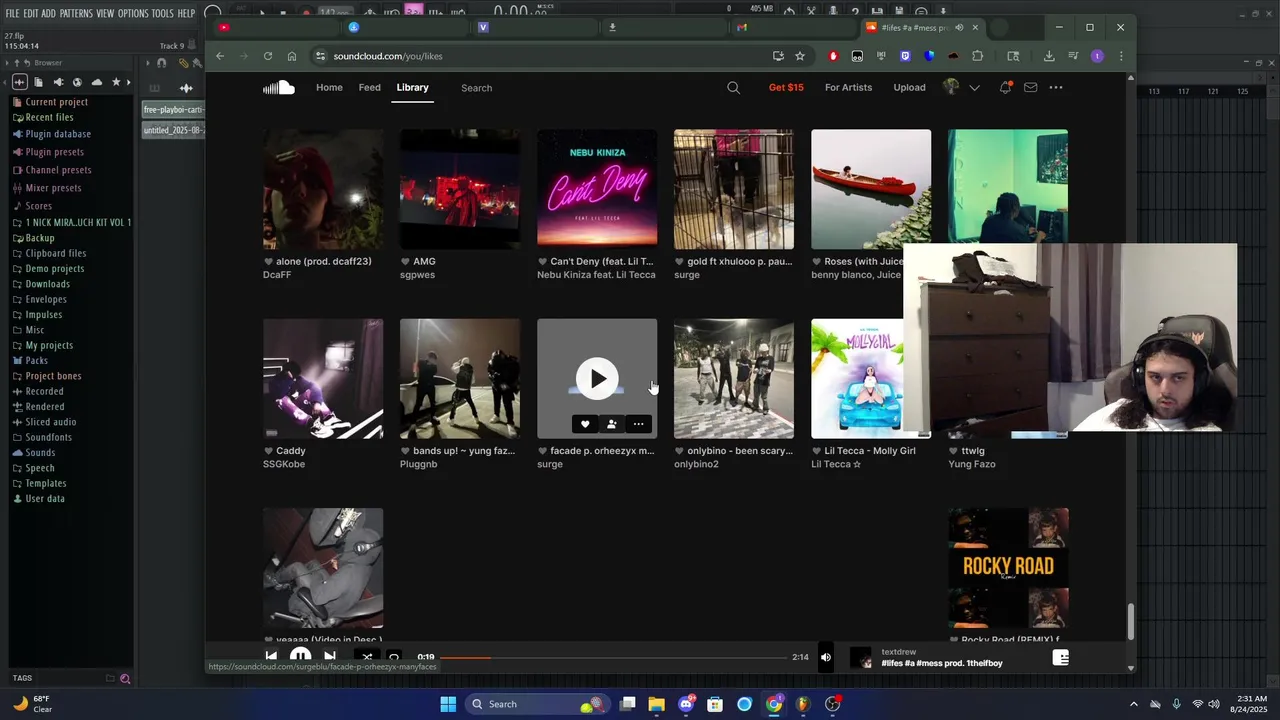Screen dimensions: 1280x720
Task: Open FL Studio FILE menu
Action: (12, 13)
